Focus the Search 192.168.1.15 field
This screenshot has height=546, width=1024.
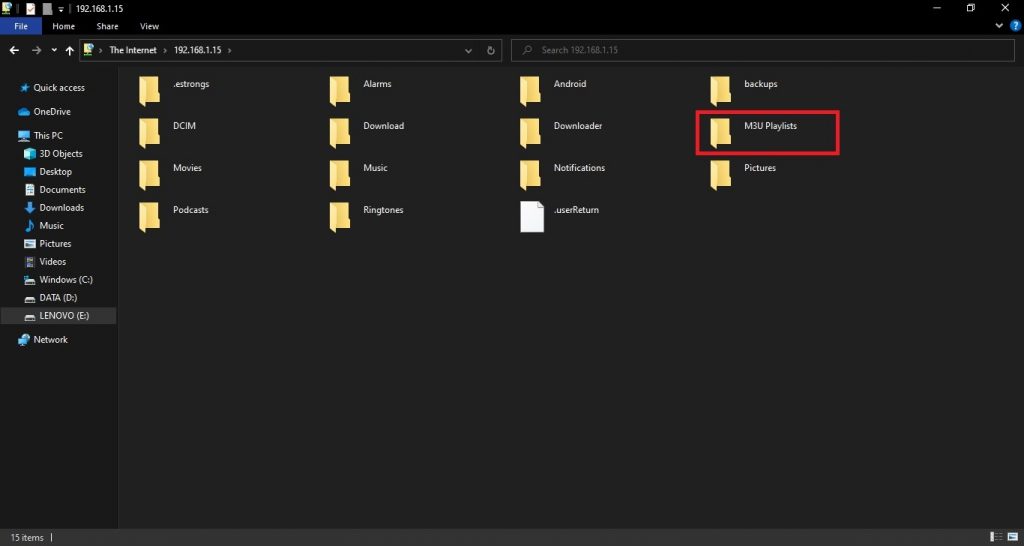point(762,50)
